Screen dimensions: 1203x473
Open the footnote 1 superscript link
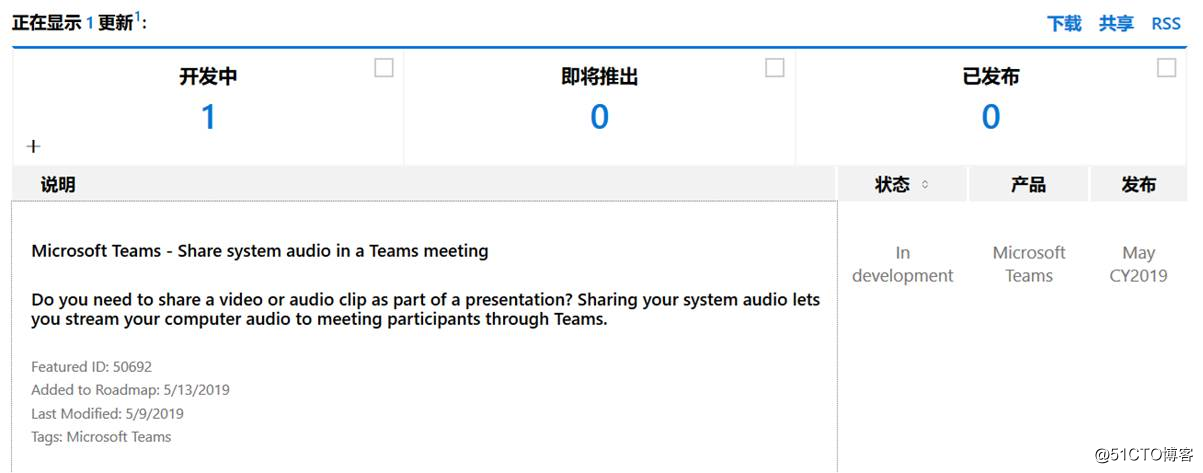coord(137,15)
